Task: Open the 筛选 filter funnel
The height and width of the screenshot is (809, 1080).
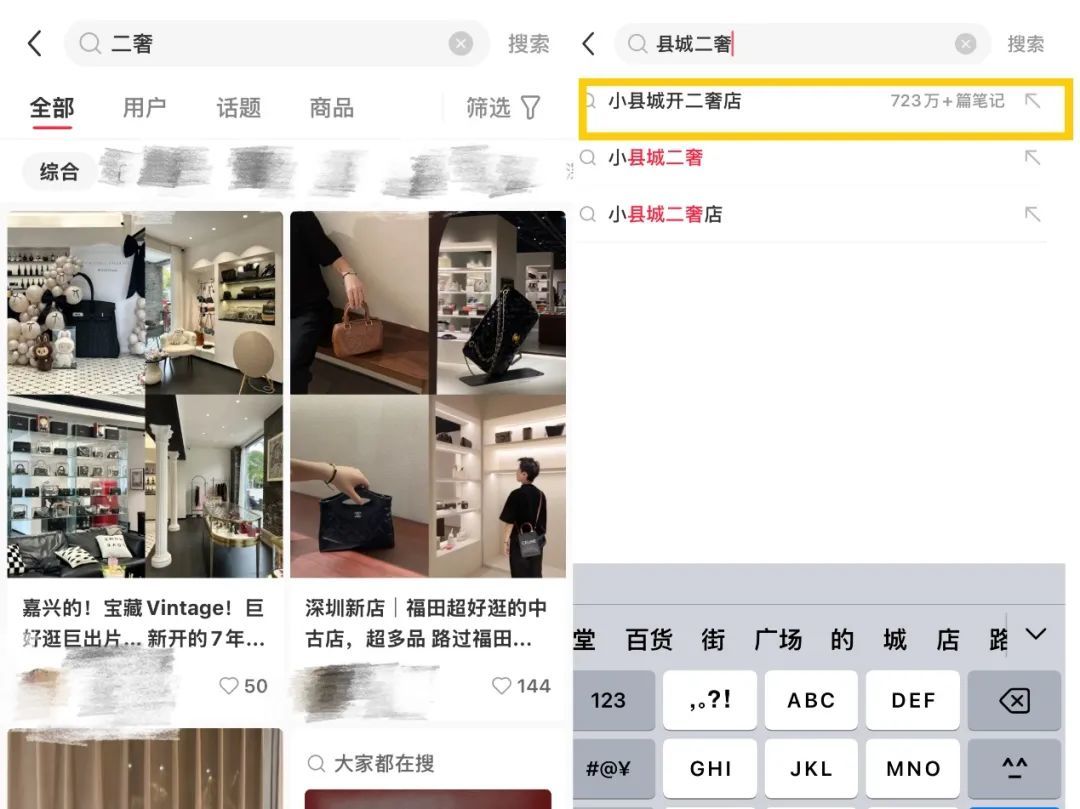Action: click(x=530, y=107)
